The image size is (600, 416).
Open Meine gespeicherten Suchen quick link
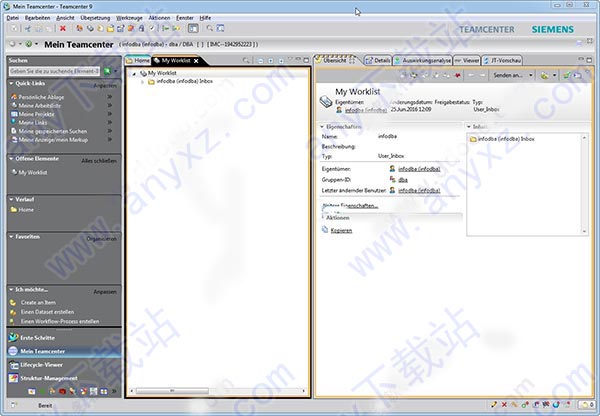pyautogui.click(x=53, y=131)
